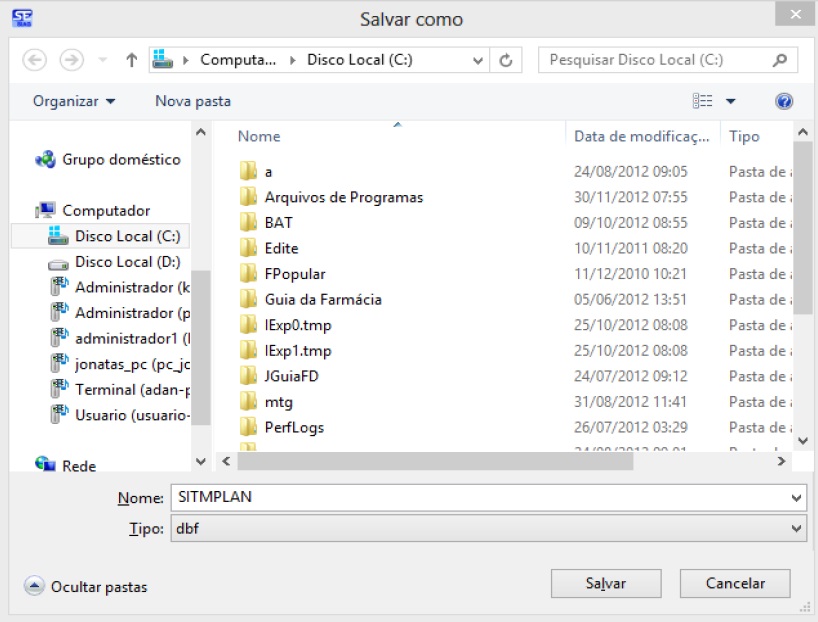The image size is (818, 622).
Task: Sort by Data de modificação column
Action: point(641,136)
